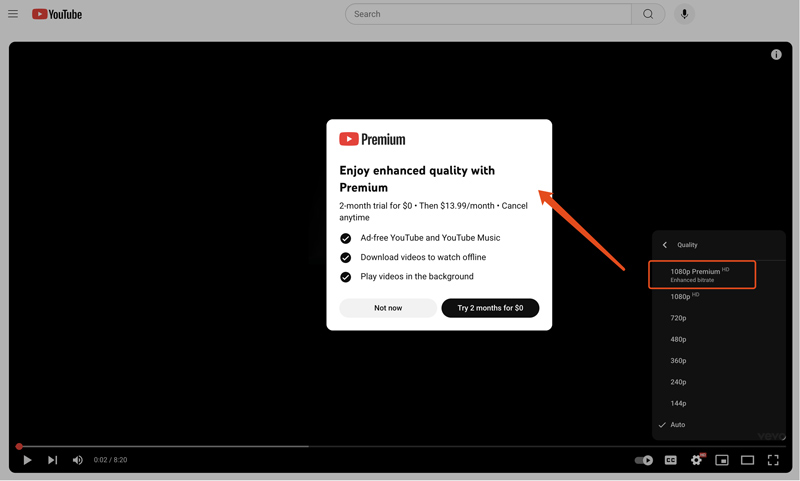Enable miniplayer mode
Image resolution: width=800 pixels, height=481 pixels.
(722, 460)
